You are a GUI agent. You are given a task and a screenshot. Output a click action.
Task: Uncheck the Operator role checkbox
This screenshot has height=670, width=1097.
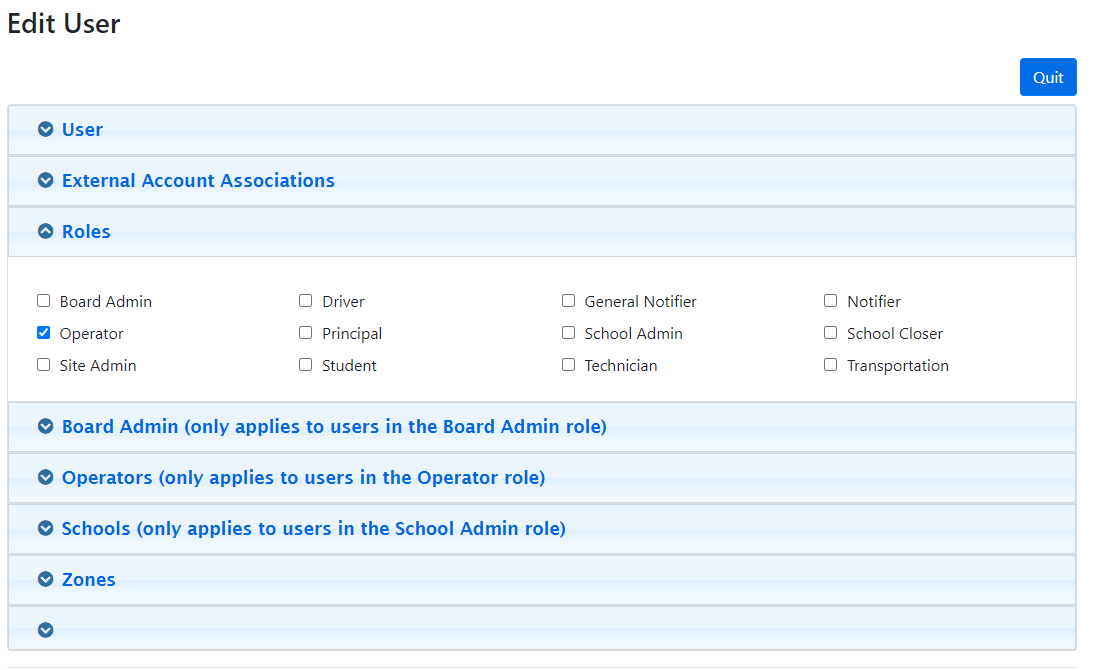(43, 333)
